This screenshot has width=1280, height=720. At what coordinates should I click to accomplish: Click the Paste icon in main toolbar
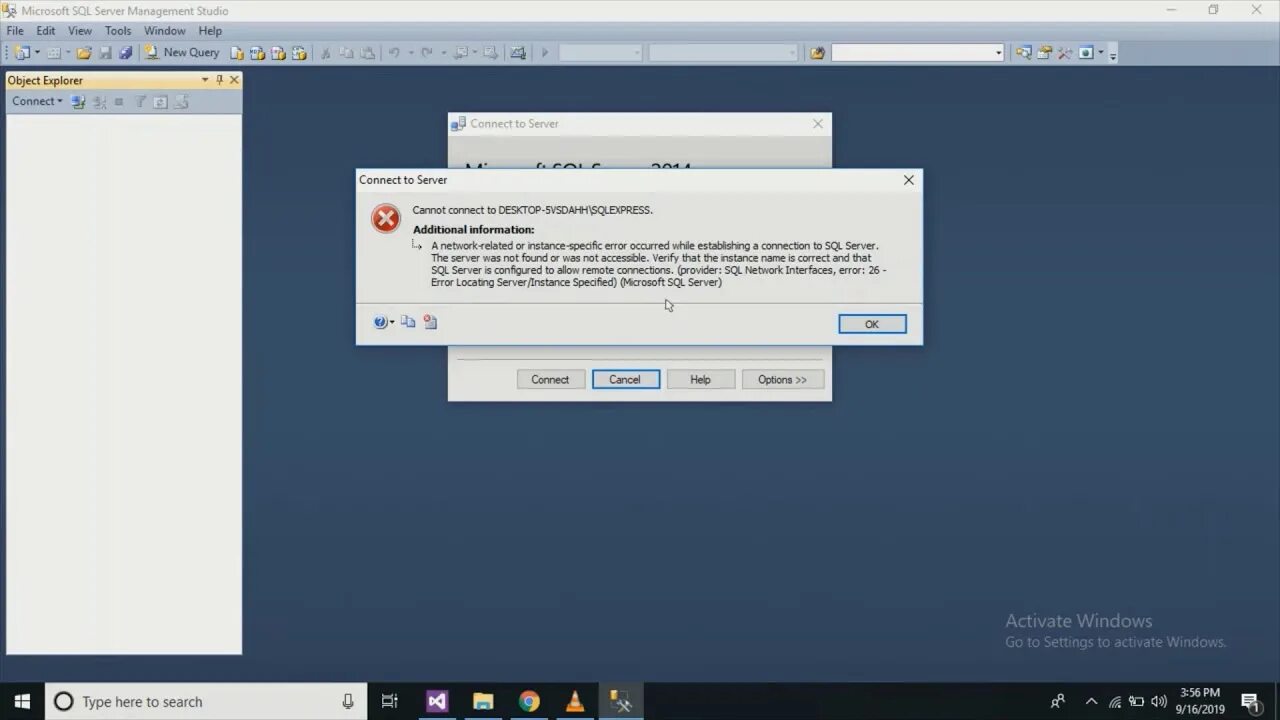point(367,52)
